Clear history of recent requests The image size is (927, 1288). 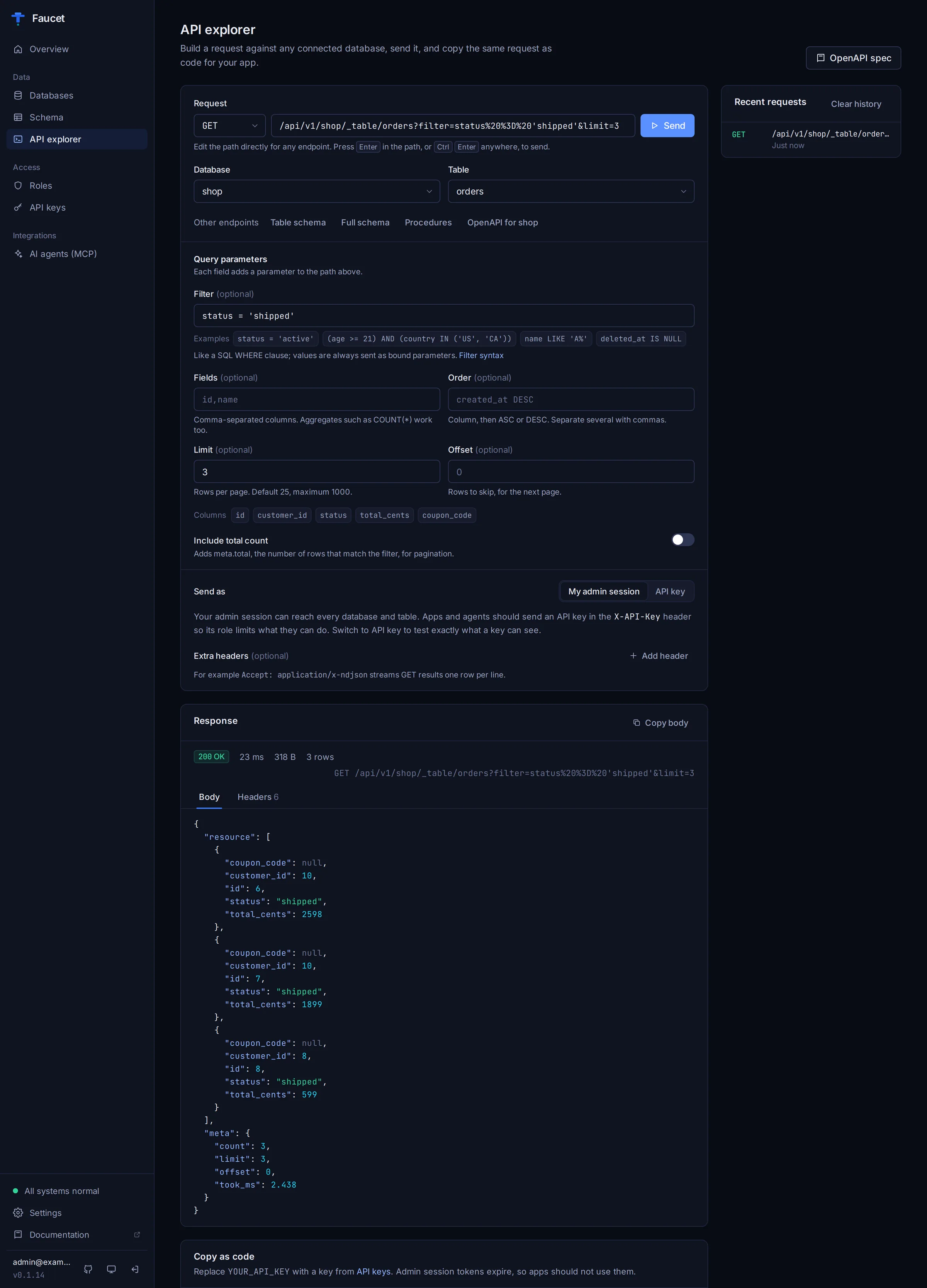coord(856,104)
